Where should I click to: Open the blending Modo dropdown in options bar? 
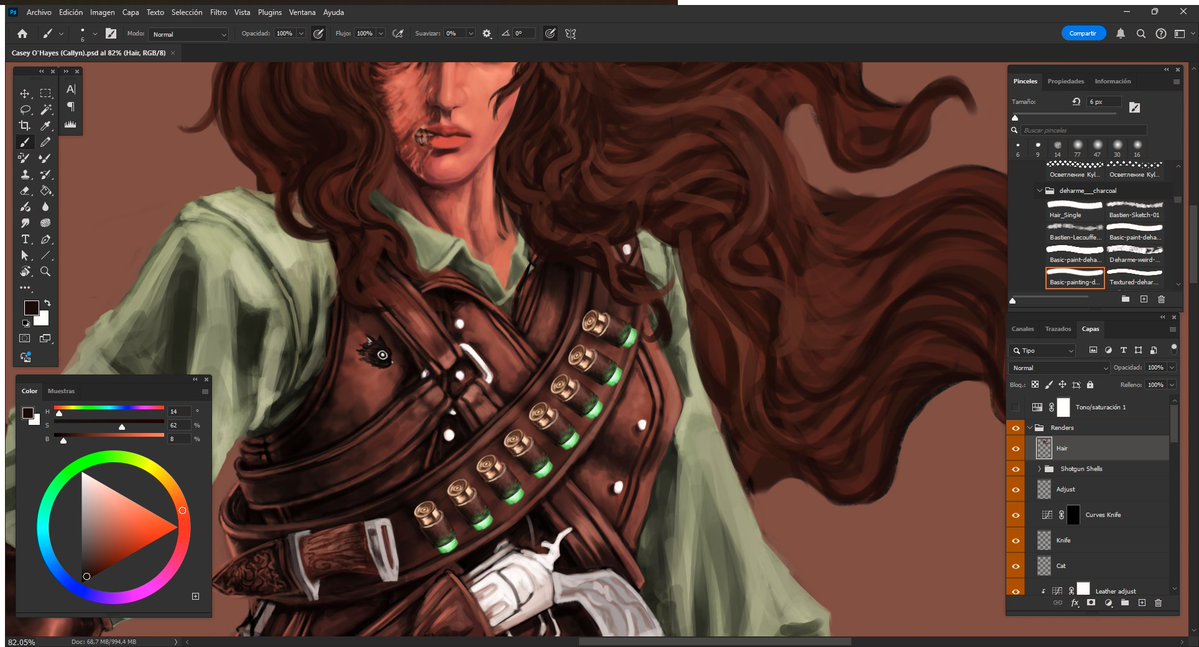[x=188, y=34]
